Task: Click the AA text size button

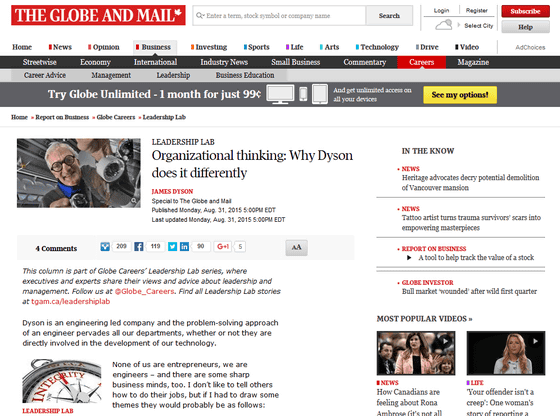Action: (x=296, y=247)
